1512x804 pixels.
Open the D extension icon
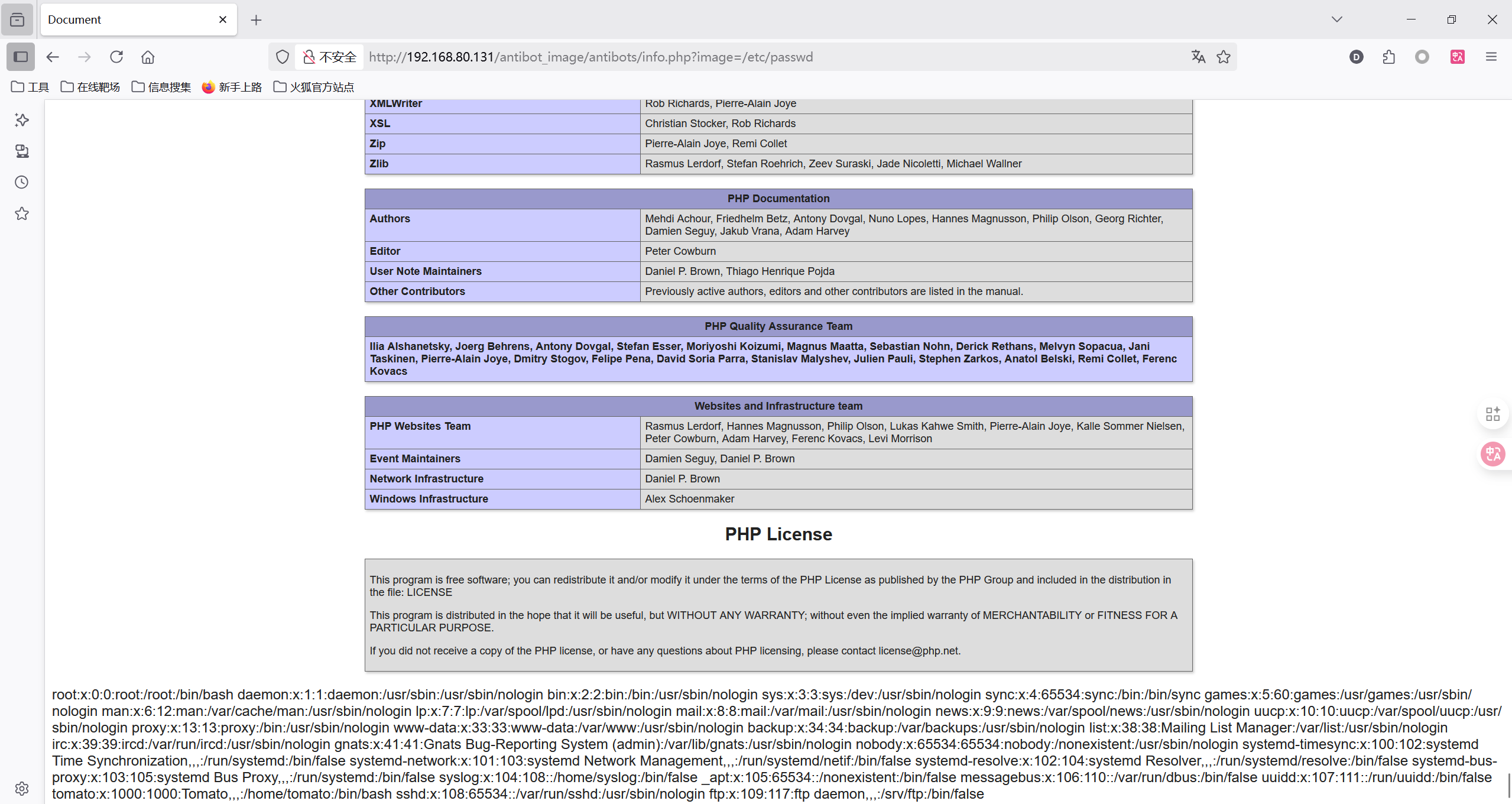[x=1357, y=57]
